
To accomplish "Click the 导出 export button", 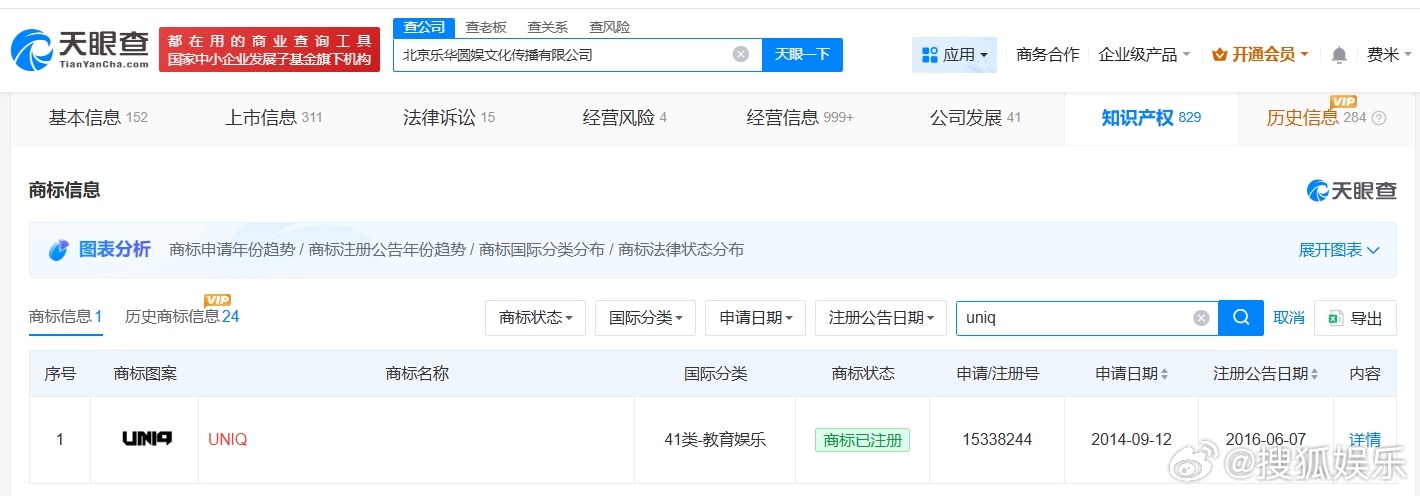I will coord(1355,318).
